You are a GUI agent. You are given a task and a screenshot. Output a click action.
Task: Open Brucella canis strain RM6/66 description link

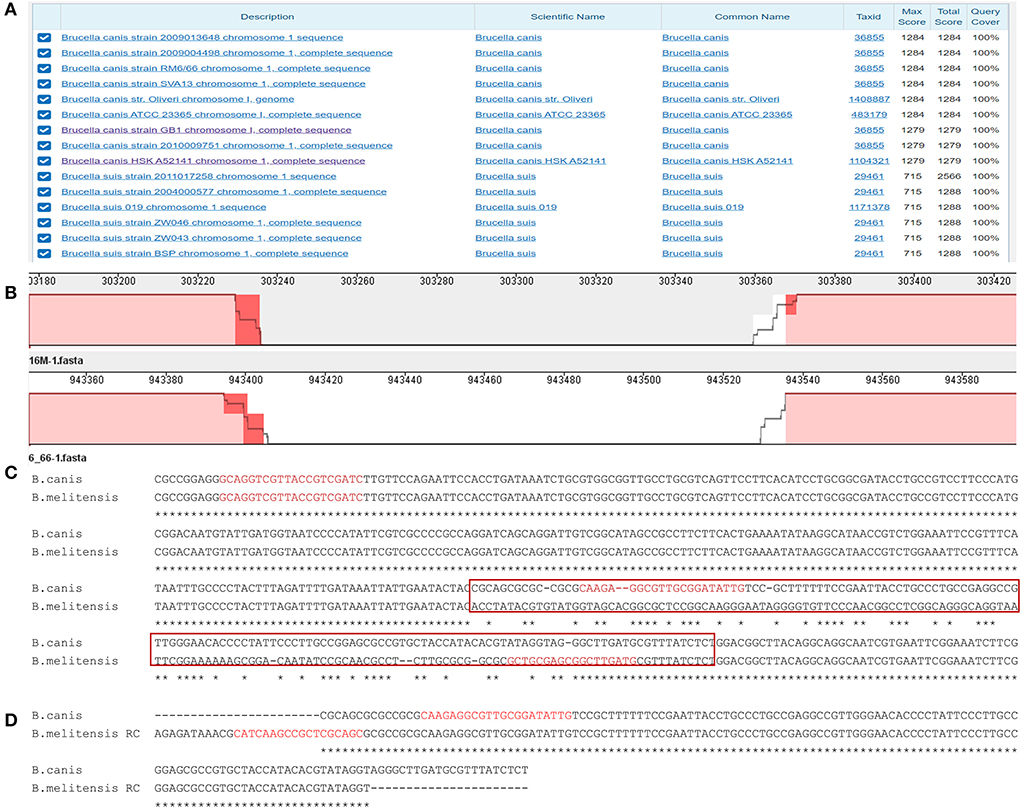pyautogui.click(x=216, y=68)
